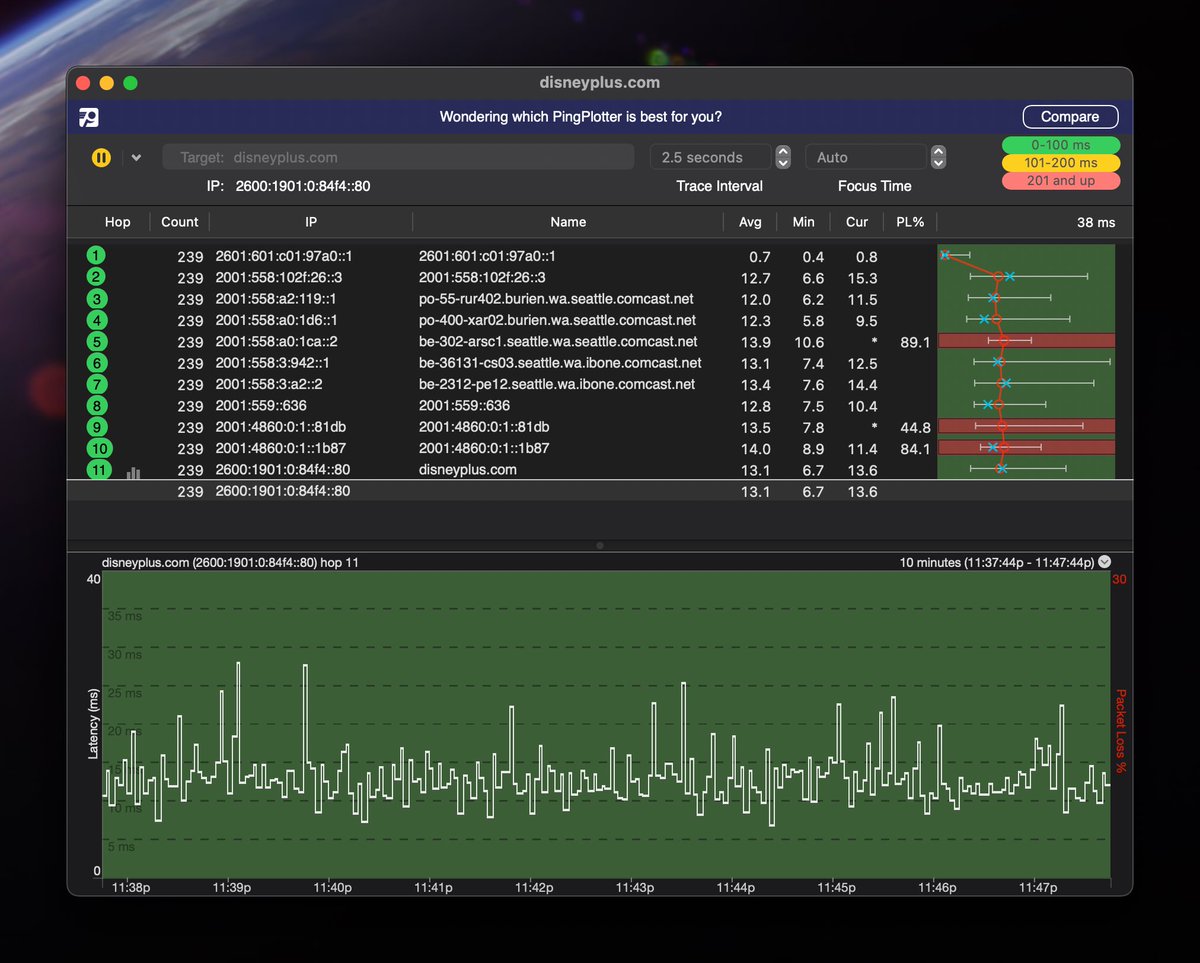1200x963 pixels.
Task: Click be-2312-pe12.seattle.wa.ibone.comcast.net name
Action: tap(557, 384)
